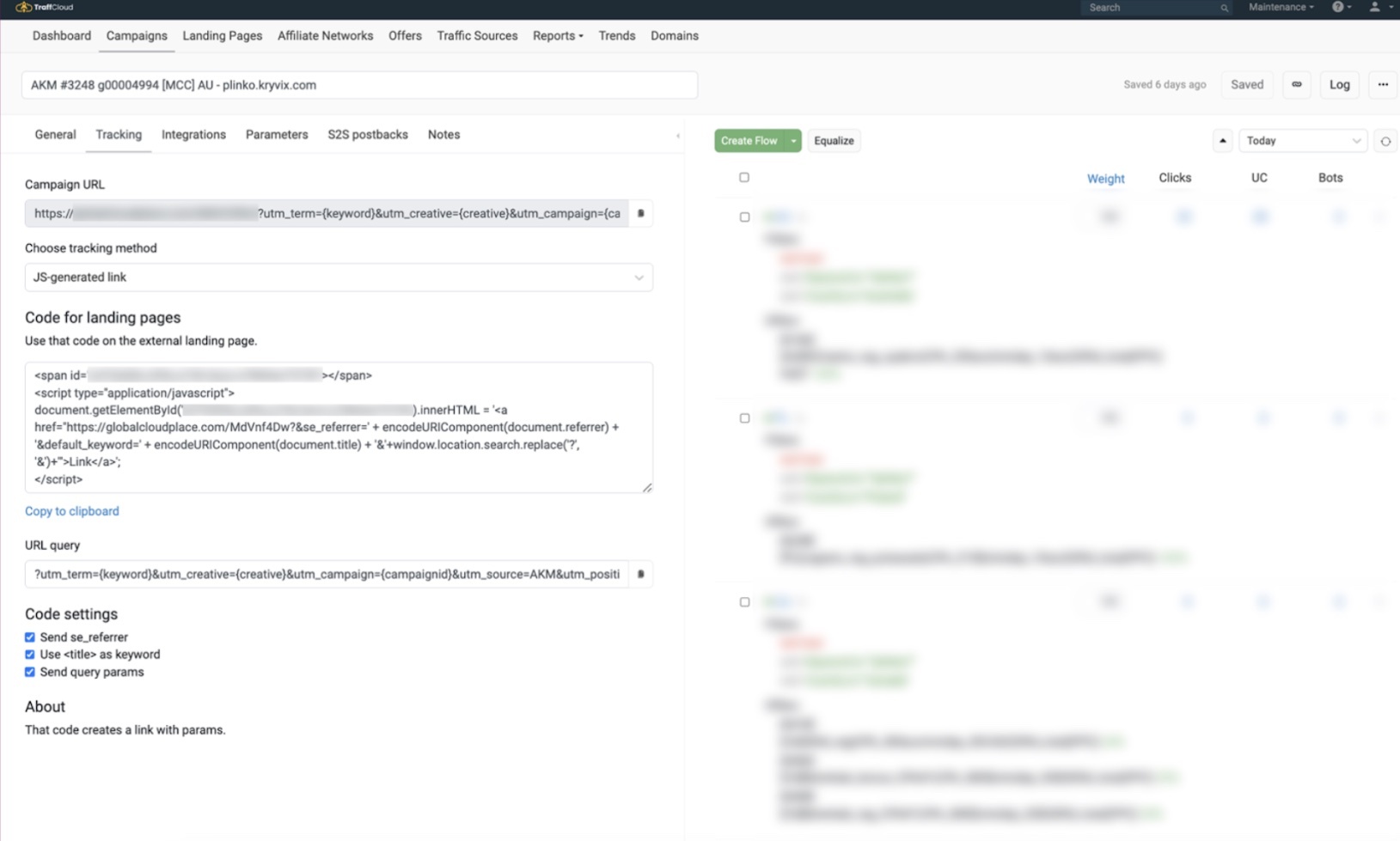The height and width of the screenshot is (841, 1400).
Task: Check the third flow row checkbox
Action: tap(744, 602)
